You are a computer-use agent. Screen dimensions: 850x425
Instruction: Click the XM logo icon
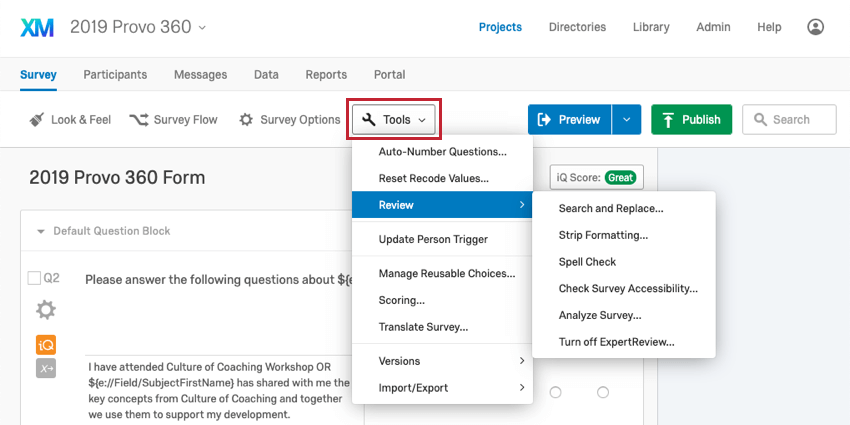pyautogui.click(x=38, y=27)
